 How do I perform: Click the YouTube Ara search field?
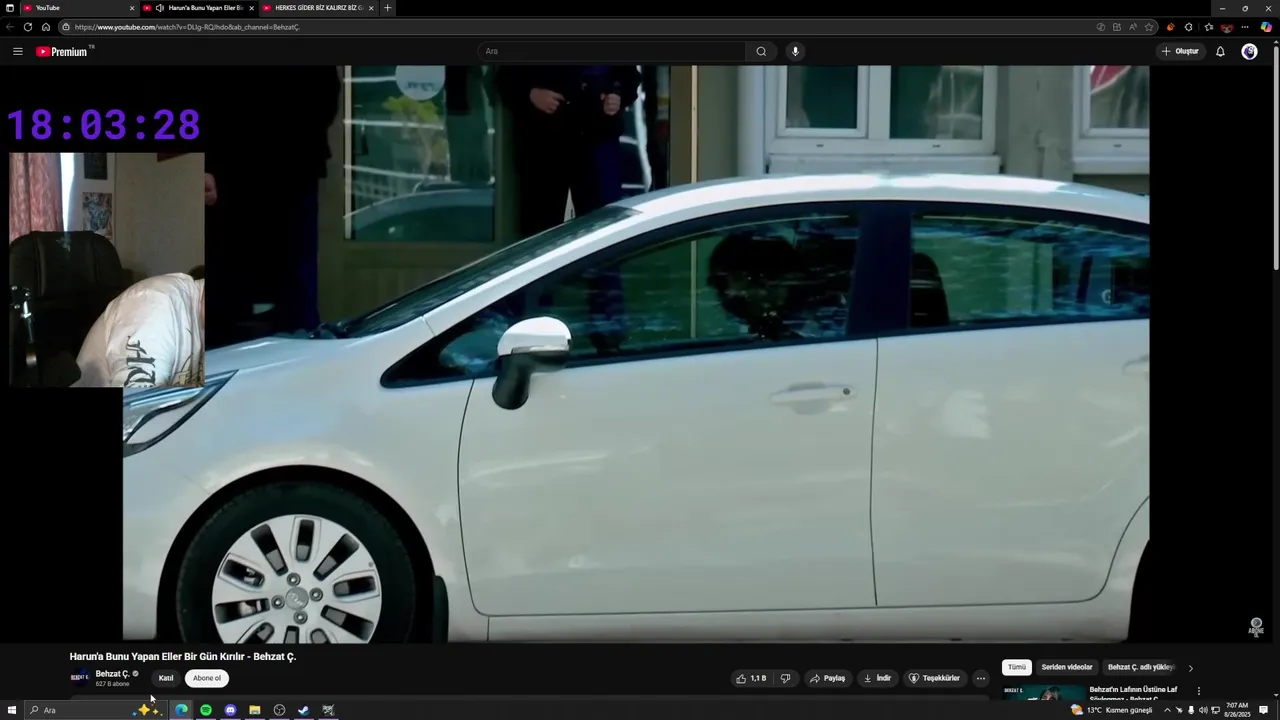click(x=612, y=51)
